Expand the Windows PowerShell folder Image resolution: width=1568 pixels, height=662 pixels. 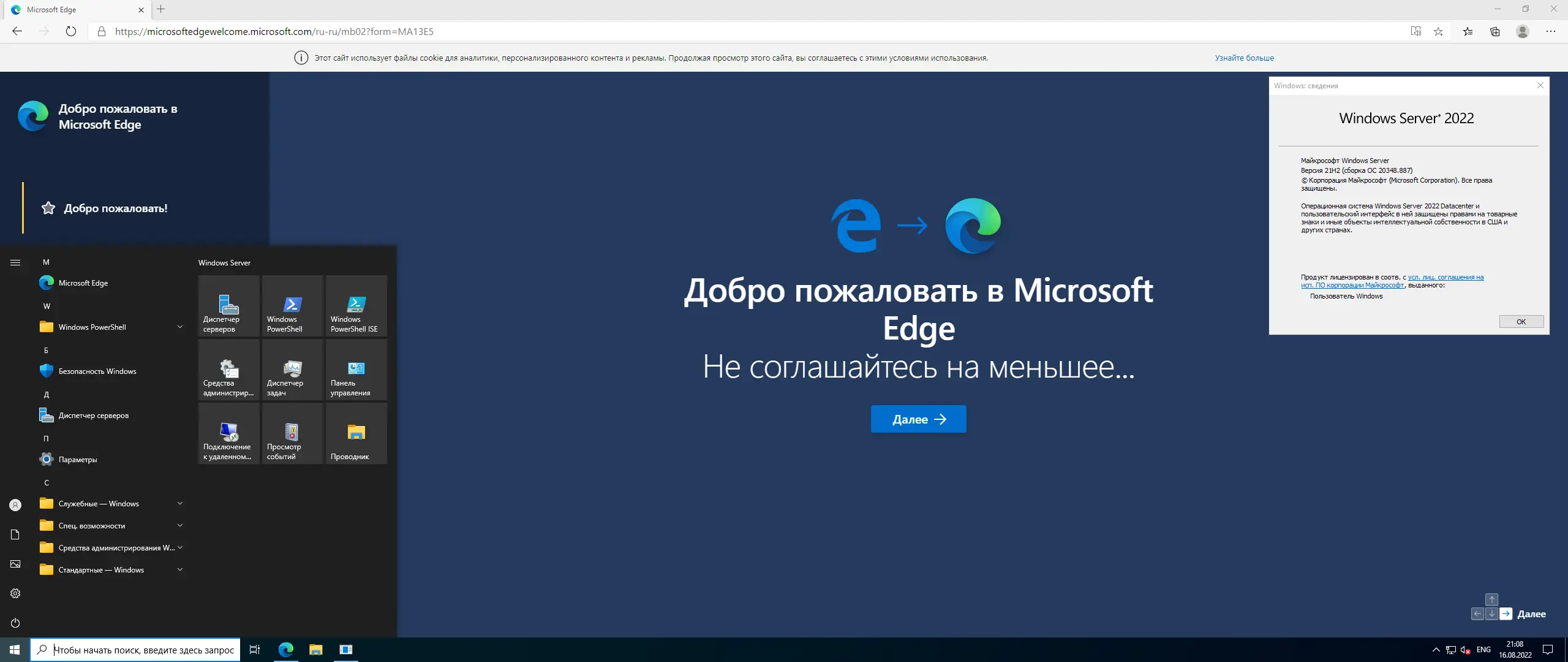[110, 327]
